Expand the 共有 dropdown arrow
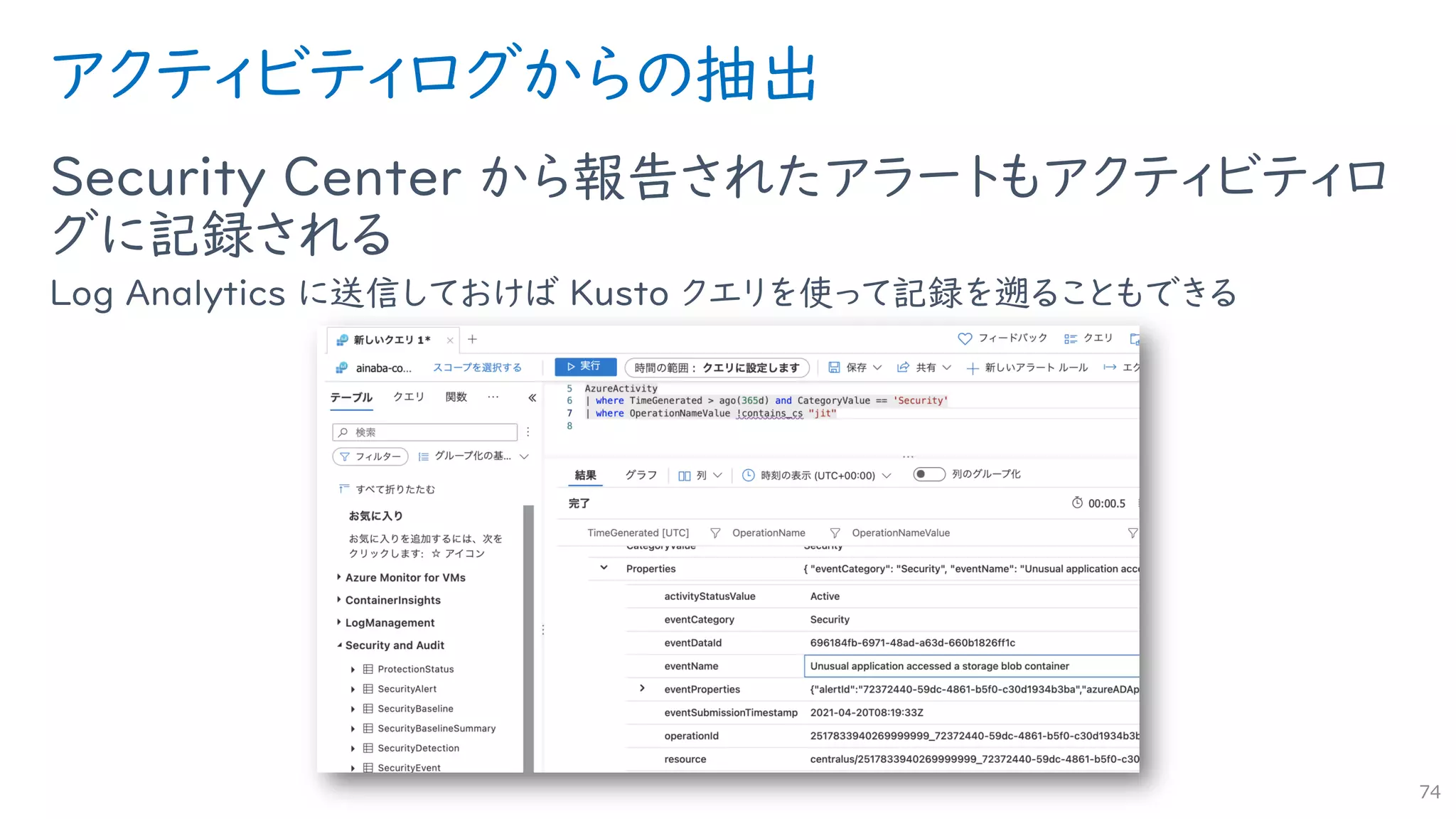Viewport: 1456px width, 819px height. pos(946,367)
